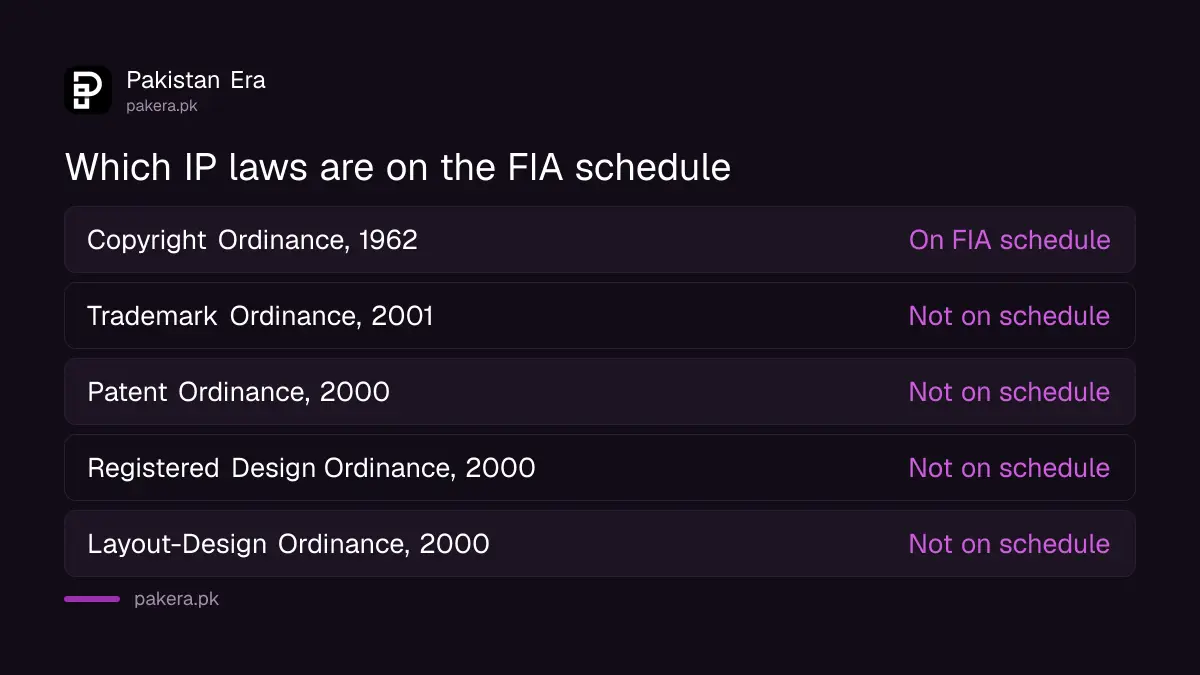Select the Patent Ordinance, 2000 row
Image resolution: width=1200 pixels, height=675 pixels.
coord(600,392)
